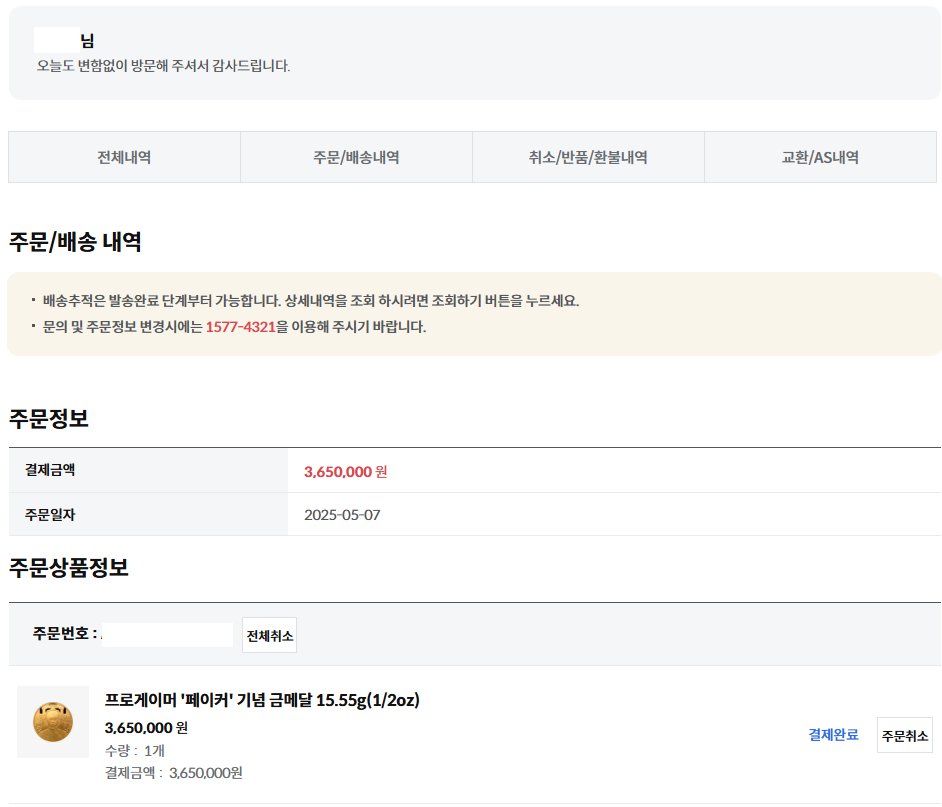Select the 취소/반품/환불내역 tab
Viewport: 942px width, 807px height.
coord(588,157)
